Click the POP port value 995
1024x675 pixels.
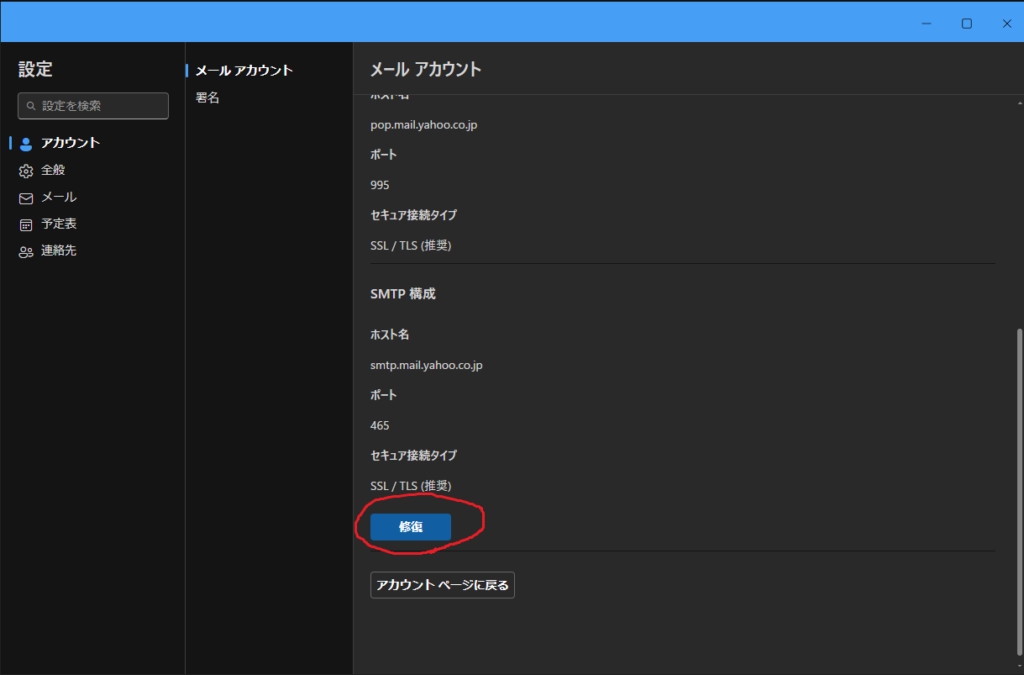click(380, 185)
